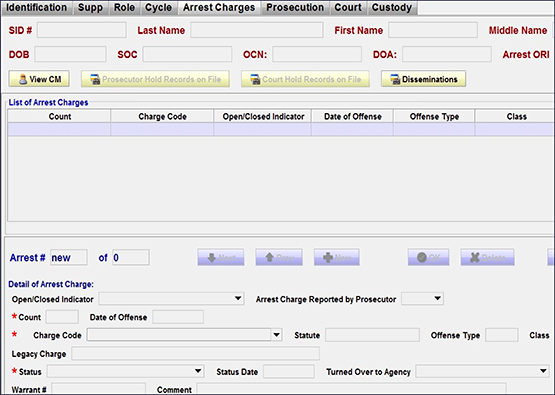Focus the Last Name field
The image size is (555, 395).
[257, 30]
